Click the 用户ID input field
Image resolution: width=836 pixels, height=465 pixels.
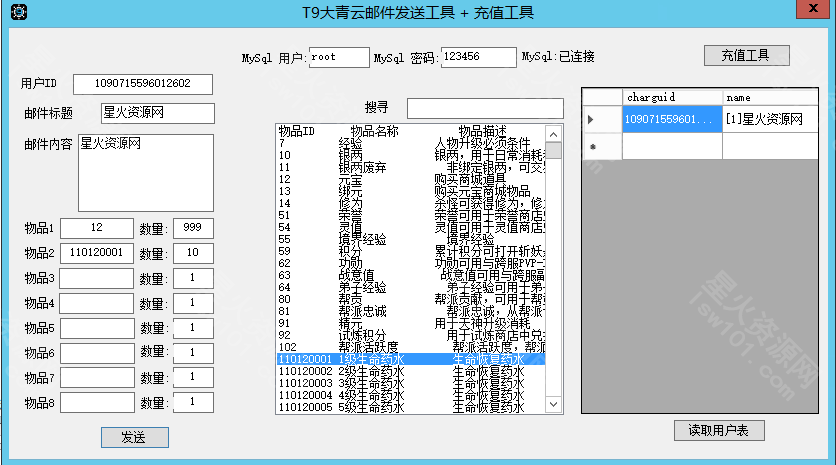(x=143, y=84)
